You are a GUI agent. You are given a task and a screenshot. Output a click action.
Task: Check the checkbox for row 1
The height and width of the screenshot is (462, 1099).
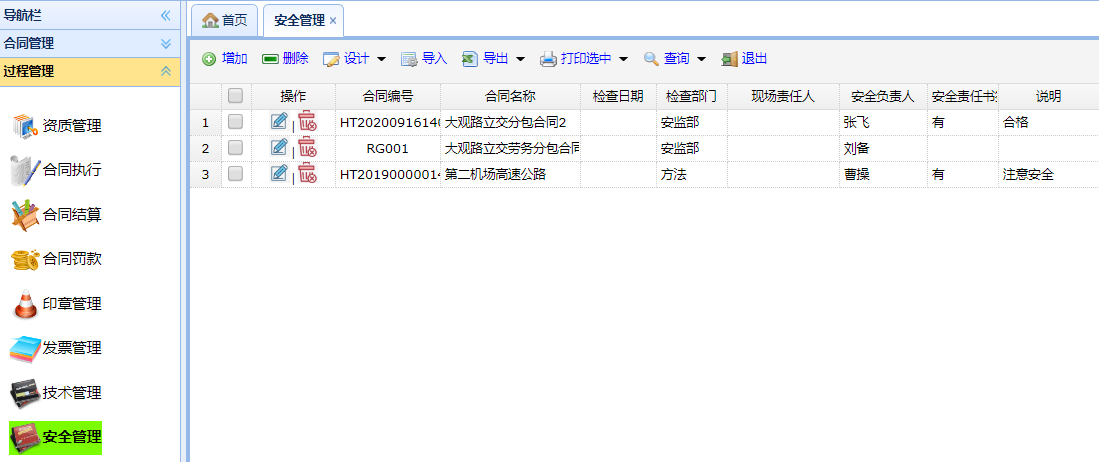coord(236,122)
